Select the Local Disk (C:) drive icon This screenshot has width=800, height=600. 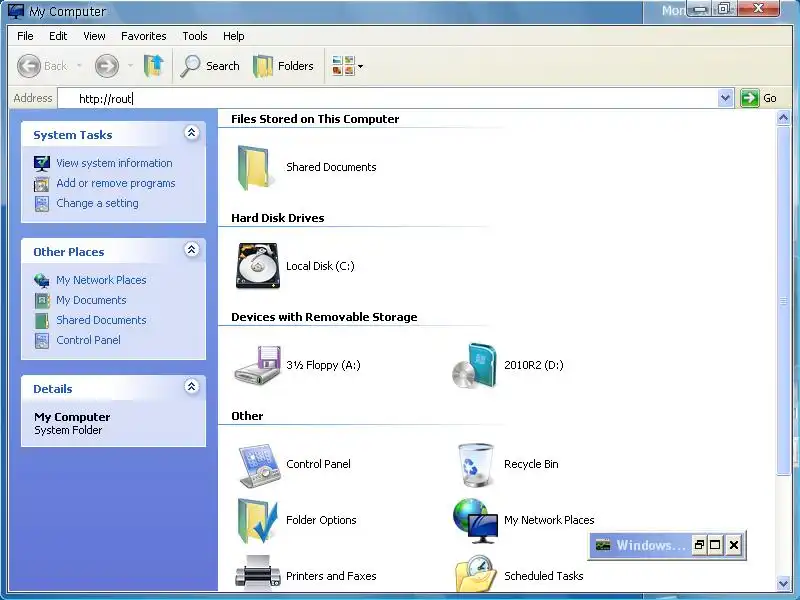(x=258, y=266)
